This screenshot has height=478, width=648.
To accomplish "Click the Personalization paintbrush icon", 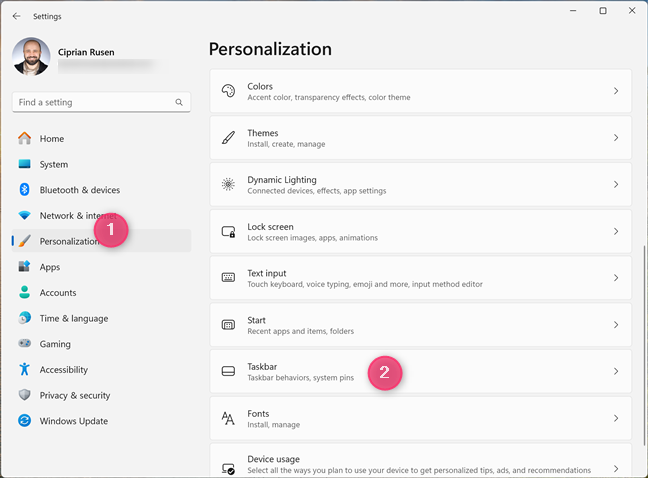I will pyautogui.click(x=24, y=241).
